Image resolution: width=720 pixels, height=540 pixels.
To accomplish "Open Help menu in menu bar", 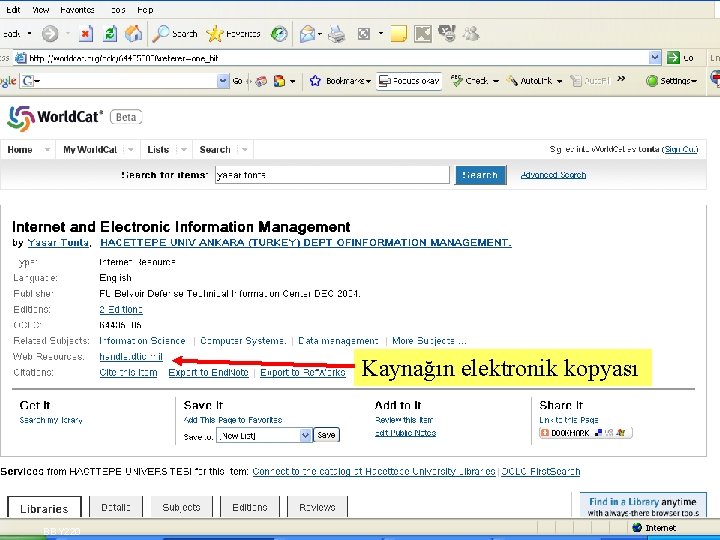I will pos(145,10).
